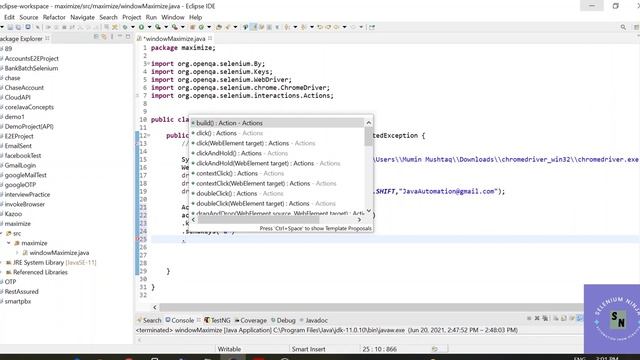Maximize the Package Explorer view
Image resolution: width=640 pixels, height=360 pixels.
point(128,37)
